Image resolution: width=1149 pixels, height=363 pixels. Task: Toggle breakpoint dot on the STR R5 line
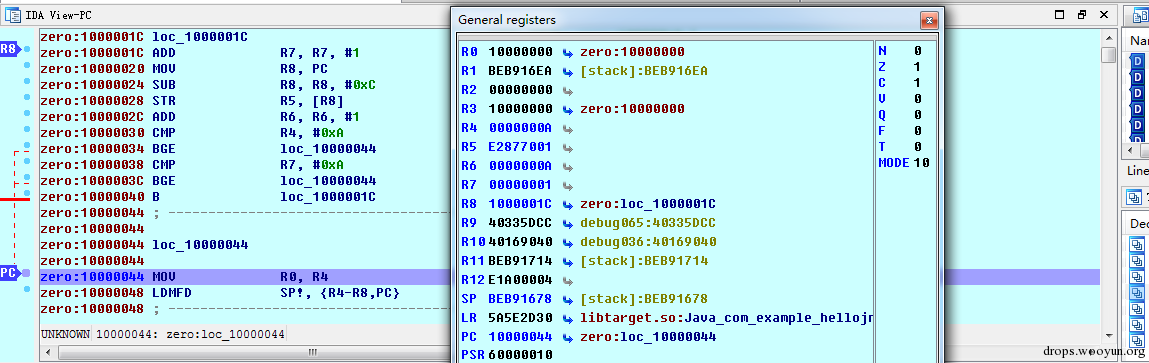pos(26,97)
